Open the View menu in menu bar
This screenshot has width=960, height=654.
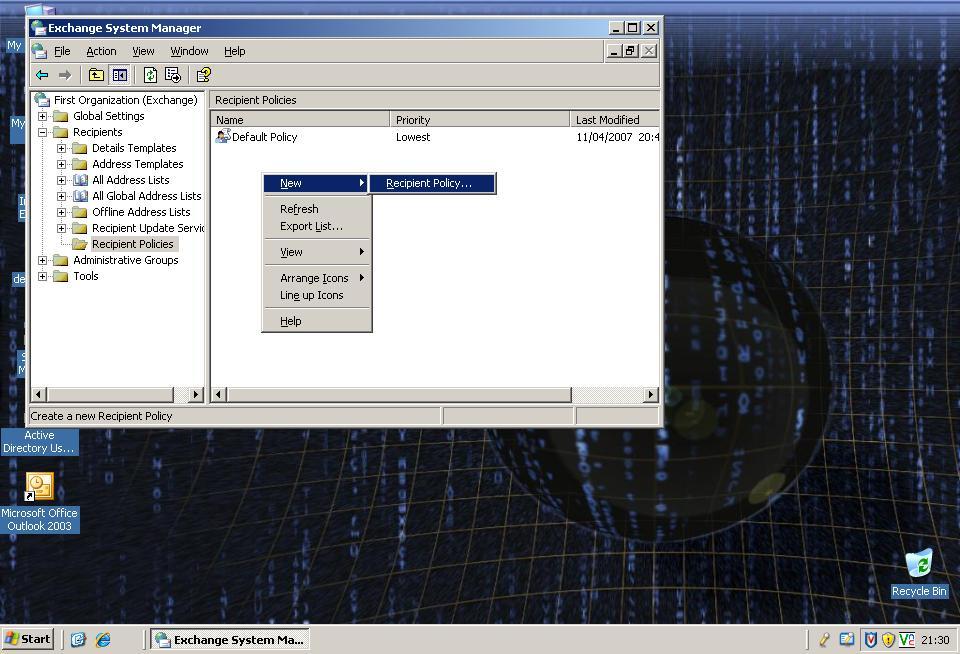tap(143, 51)
